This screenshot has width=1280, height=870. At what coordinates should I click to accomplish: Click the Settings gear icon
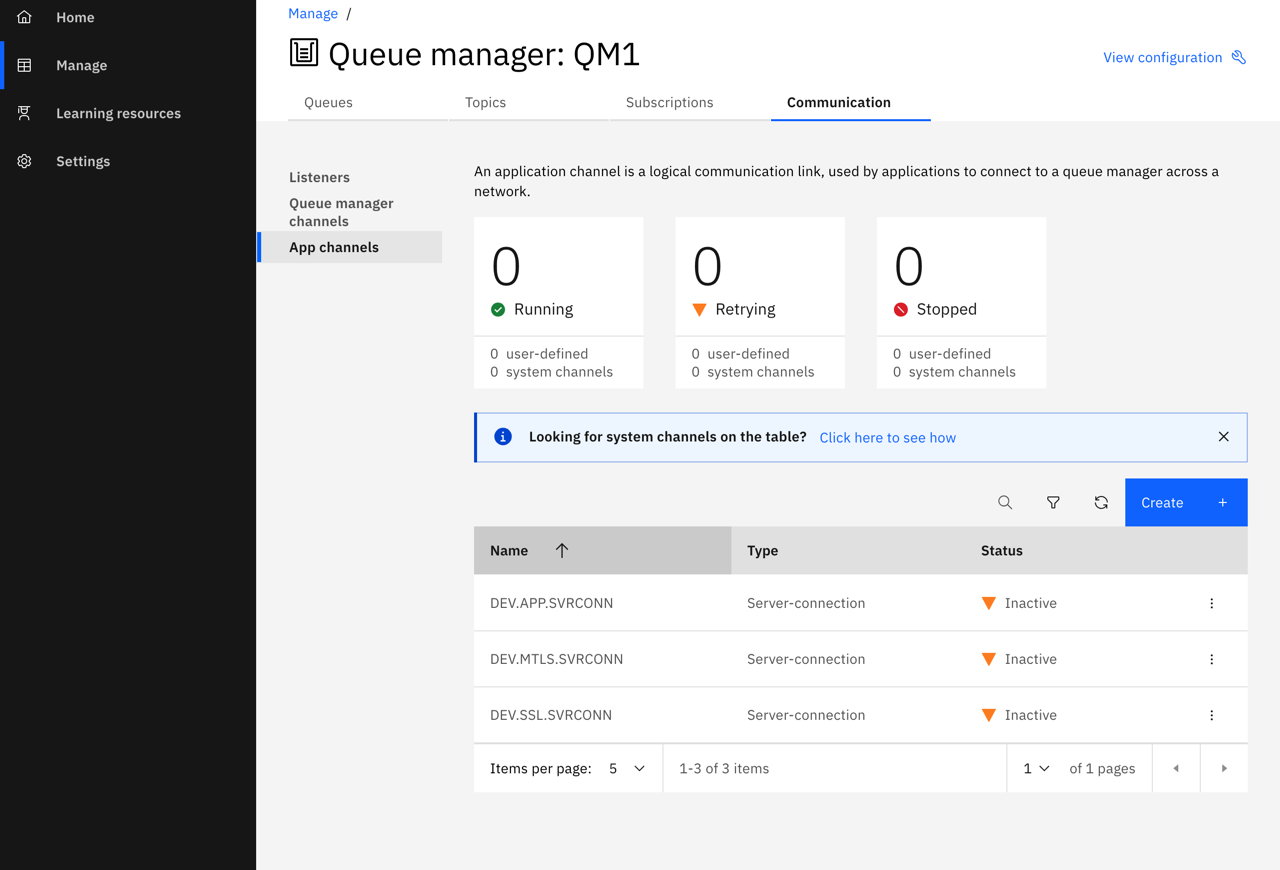24,161
